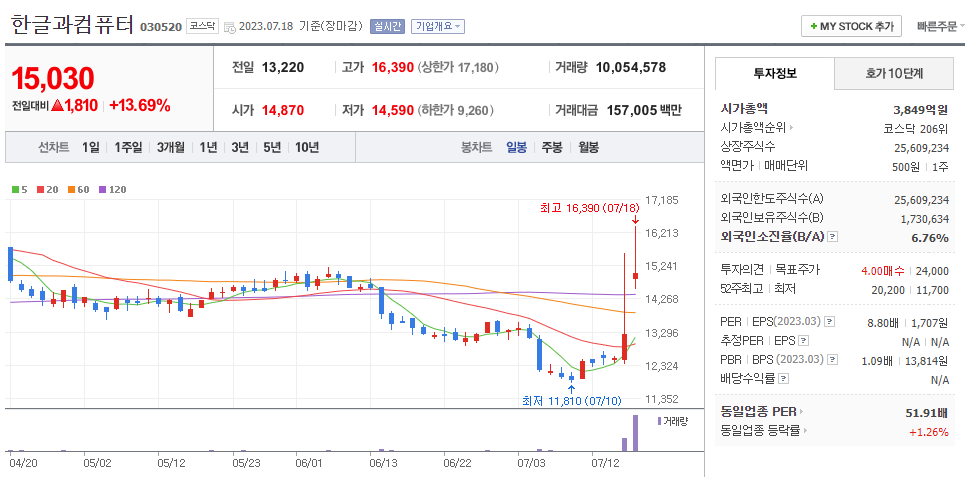Select the 주봉 candle chart
Screen dimensions: 978x477
tap(551, 148)
